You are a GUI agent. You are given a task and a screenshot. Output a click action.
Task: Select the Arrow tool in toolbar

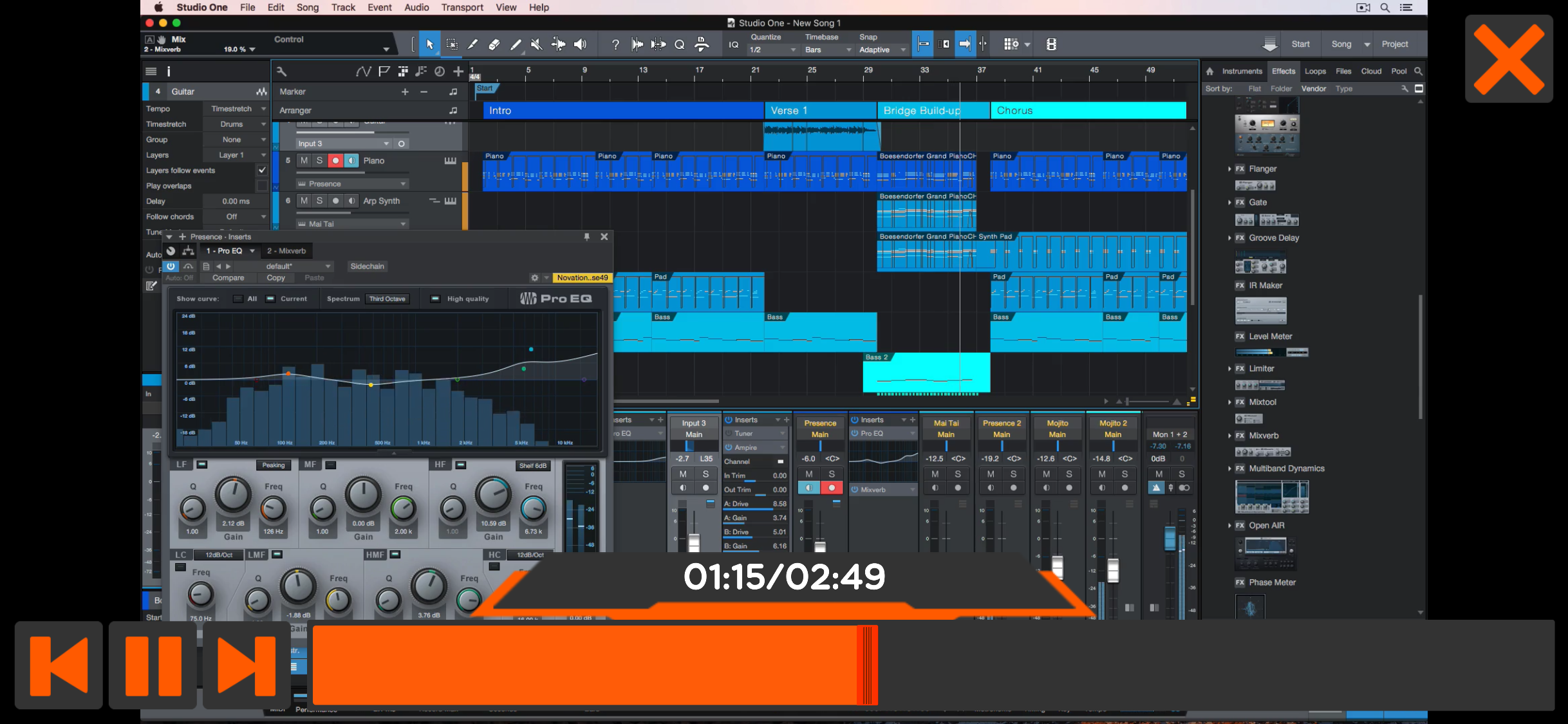(430, 44)
